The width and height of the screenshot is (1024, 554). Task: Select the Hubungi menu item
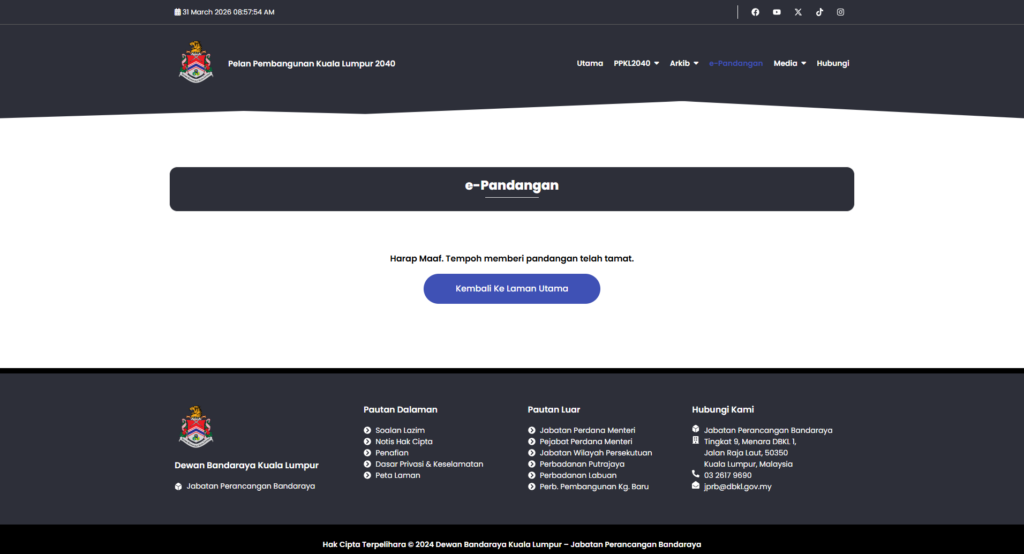tap(832, 63)
